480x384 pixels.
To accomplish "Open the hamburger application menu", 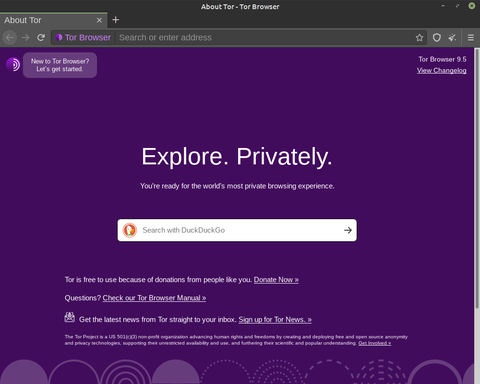I will pyautogui.click(x=471, y=38).
